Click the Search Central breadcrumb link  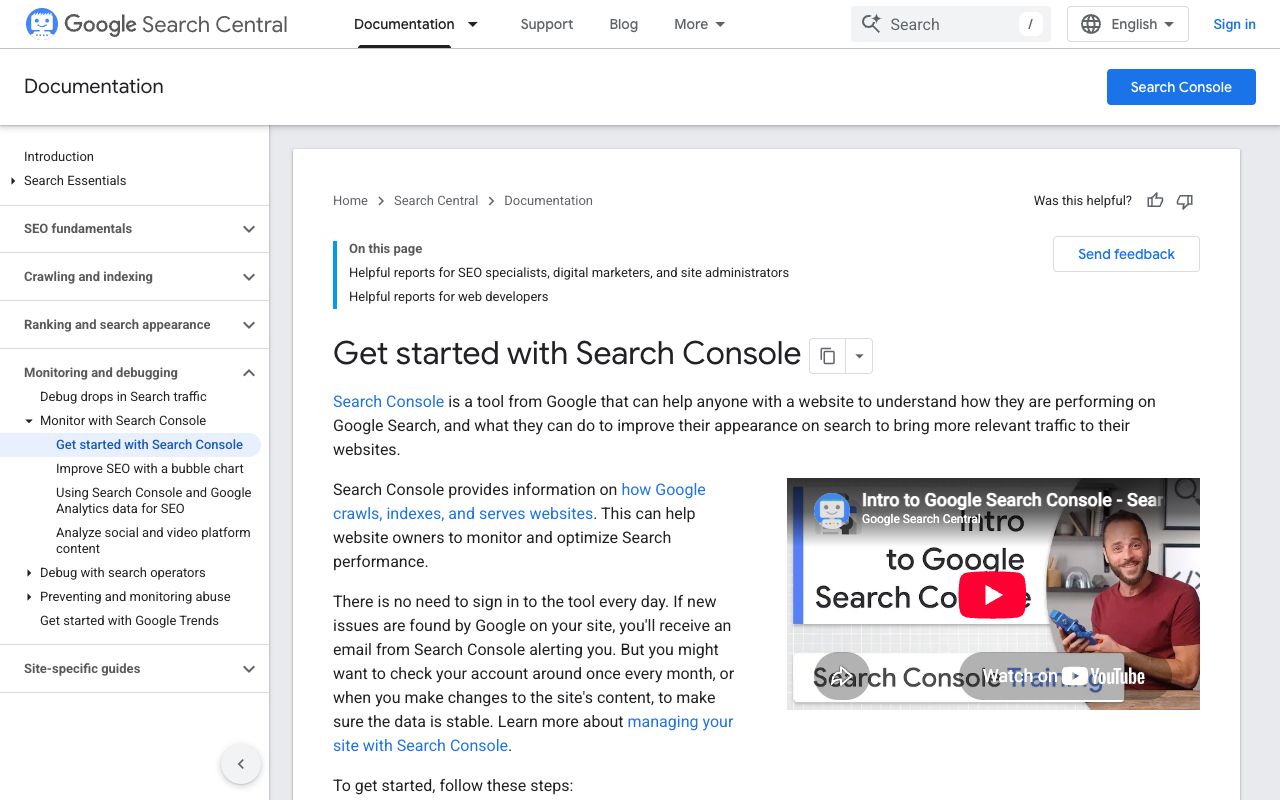(x=436, y=201)
